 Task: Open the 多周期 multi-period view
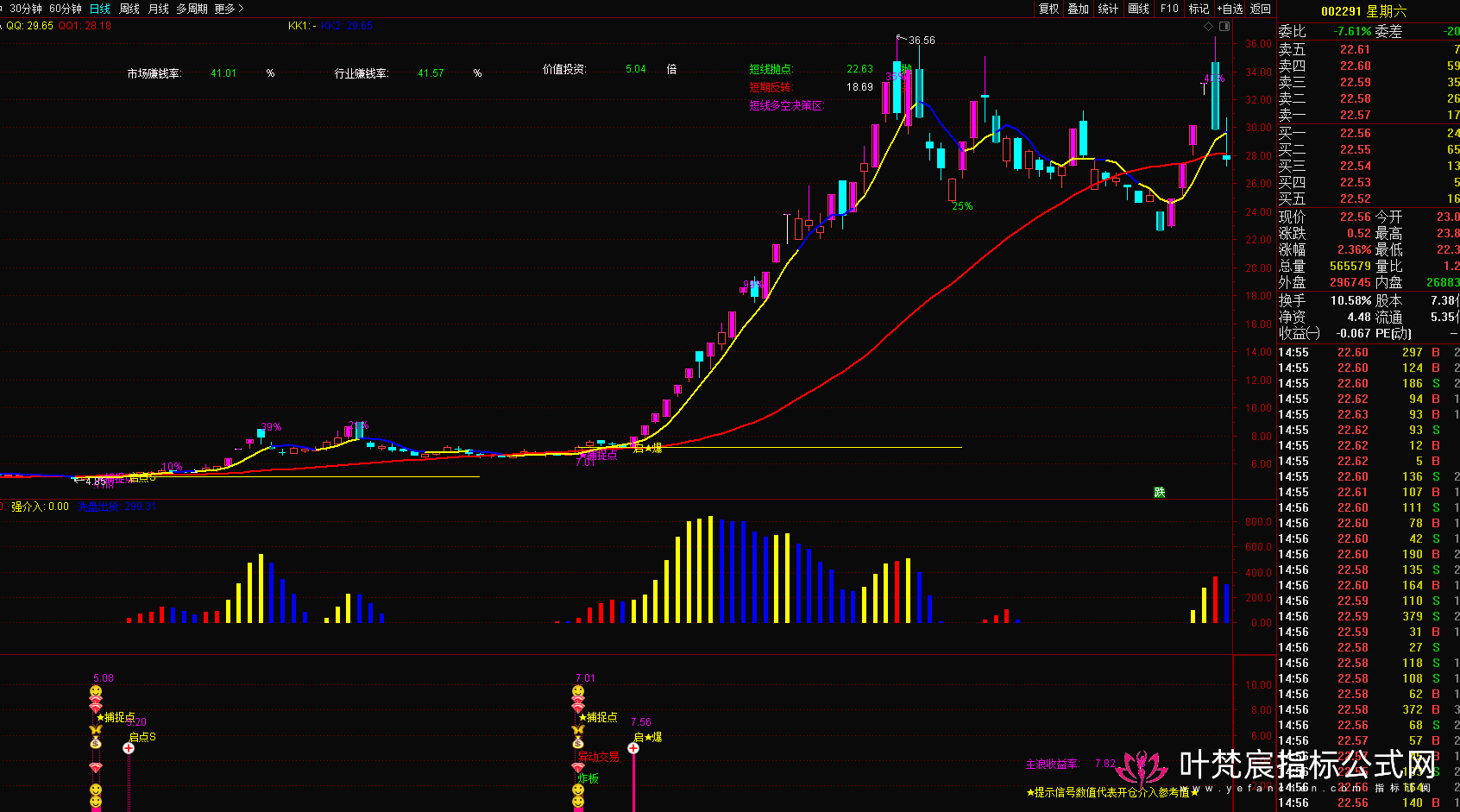[192, 9]
